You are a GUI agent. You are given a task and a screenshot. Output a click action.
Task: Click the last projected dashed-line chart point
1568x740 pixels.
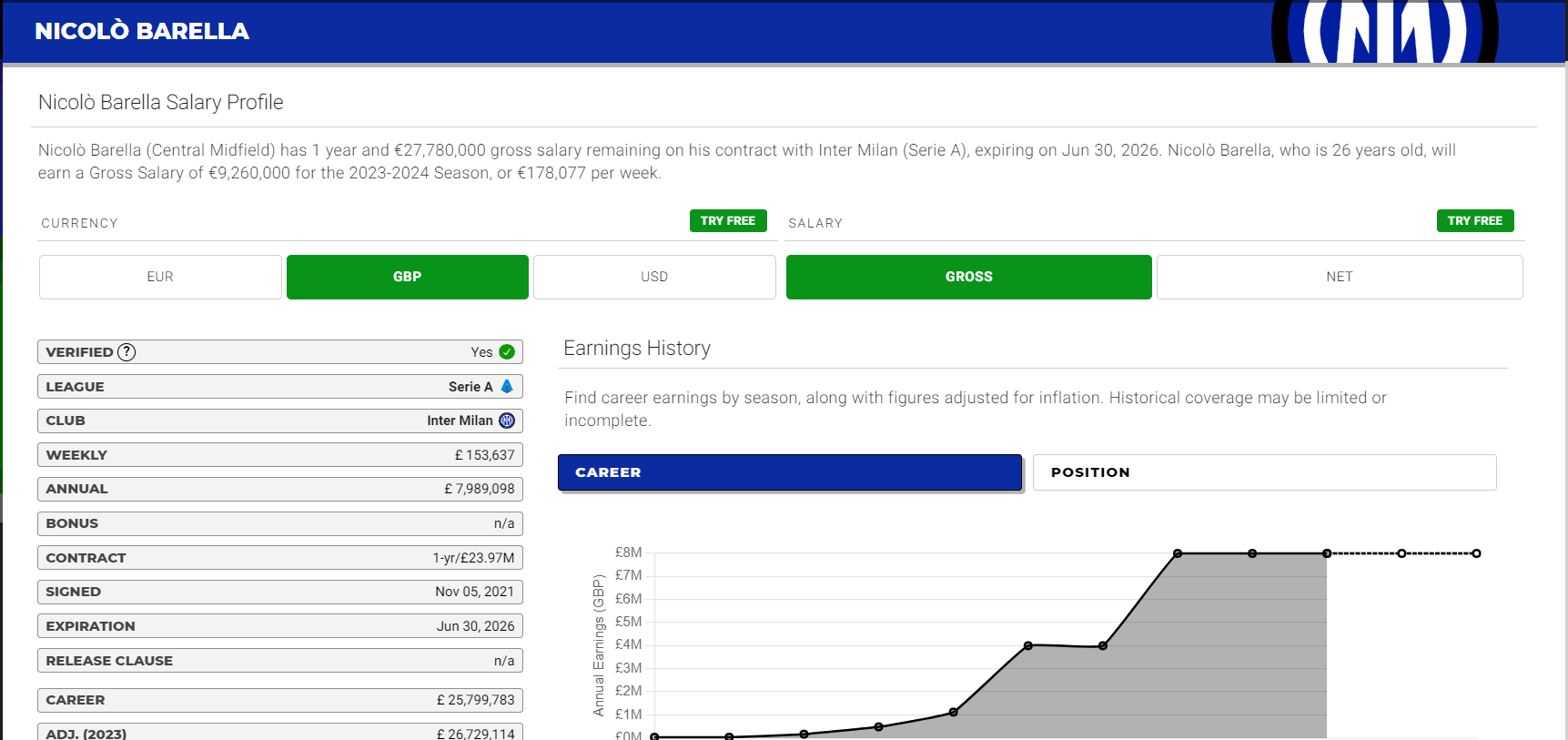1476,553
